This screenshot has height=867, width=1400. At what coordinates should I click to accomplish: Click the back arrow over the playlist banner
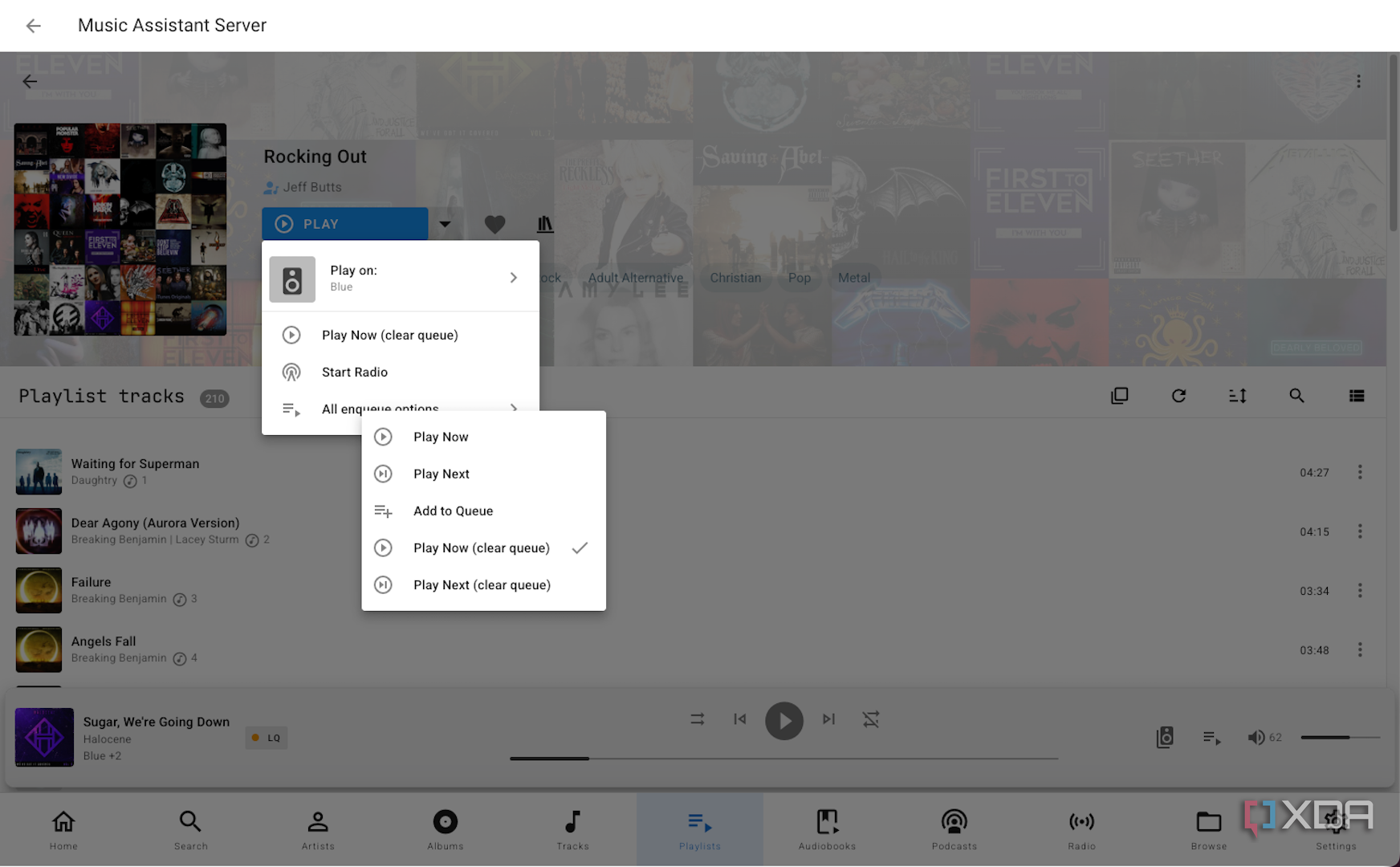click(x=30, y=81)
